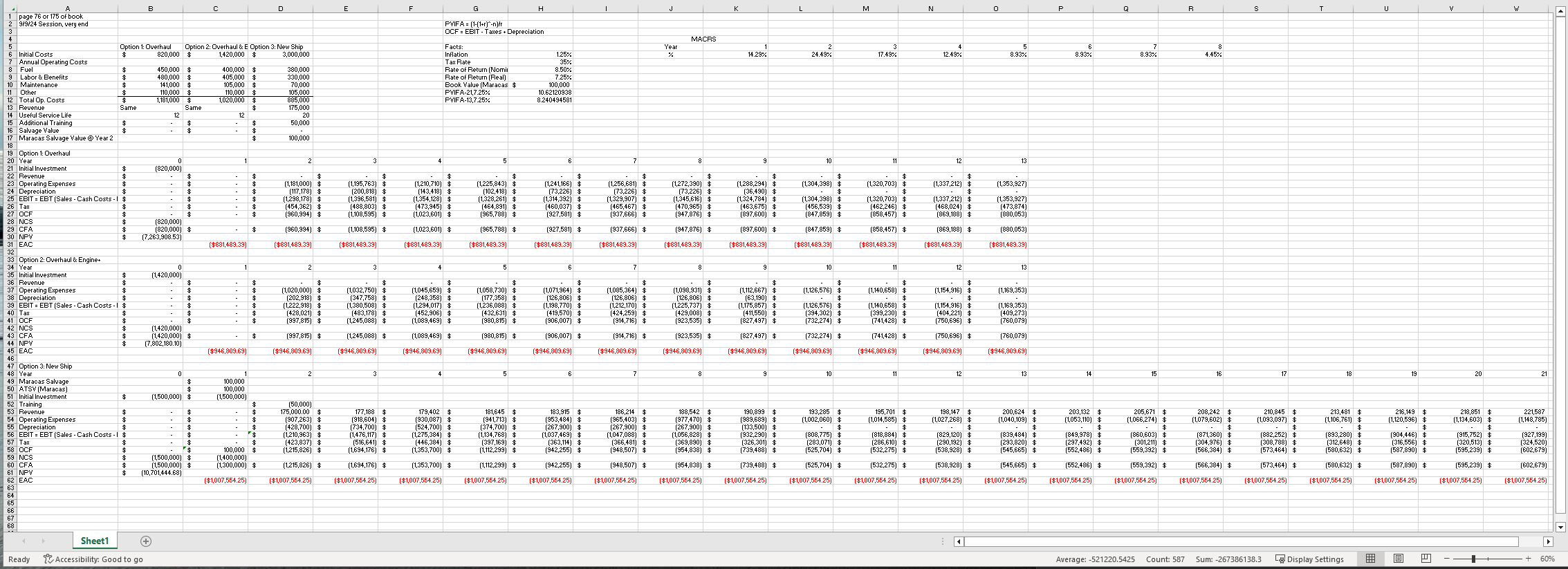Select the cell "9/9/24 Session, very end"

click(x=68, y=24)
